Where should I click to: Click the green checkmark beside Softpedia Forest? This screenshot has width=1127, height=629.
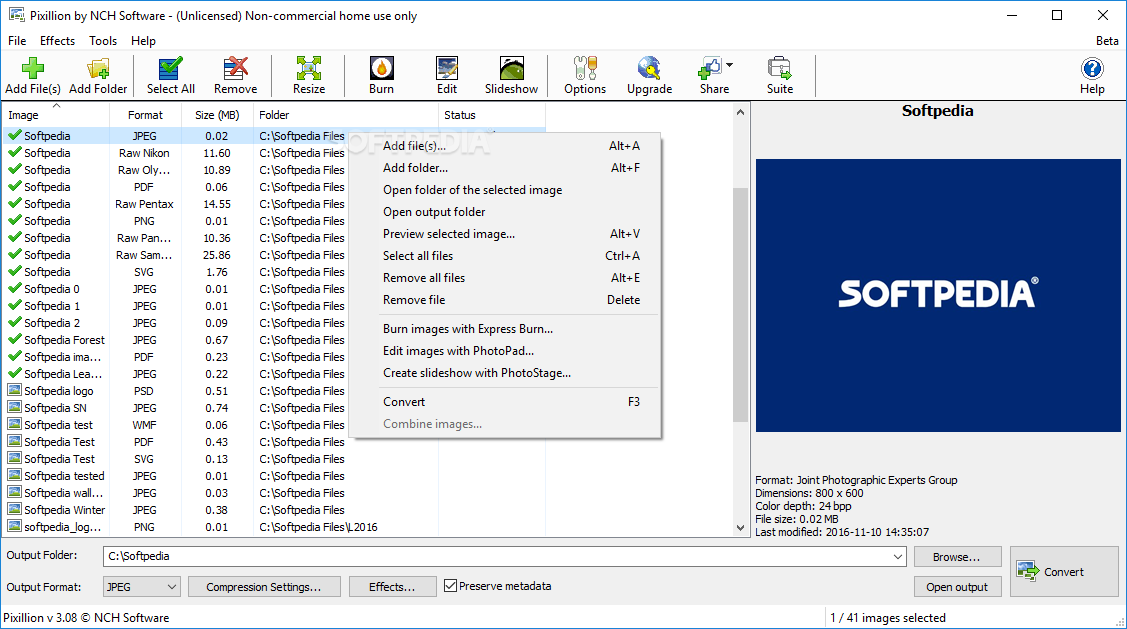coord(14,339)
